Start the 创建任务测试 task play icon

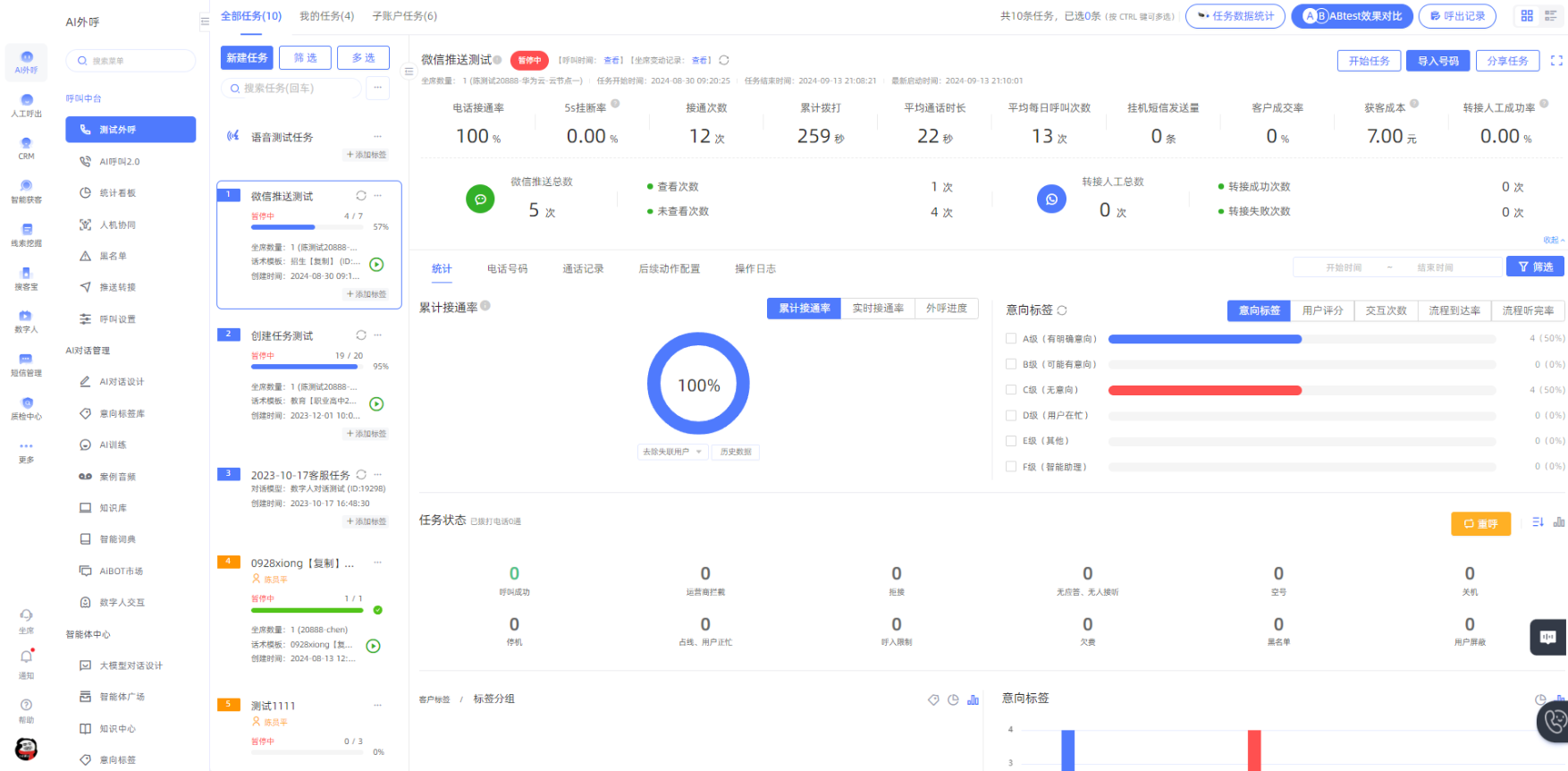(376, 404)
